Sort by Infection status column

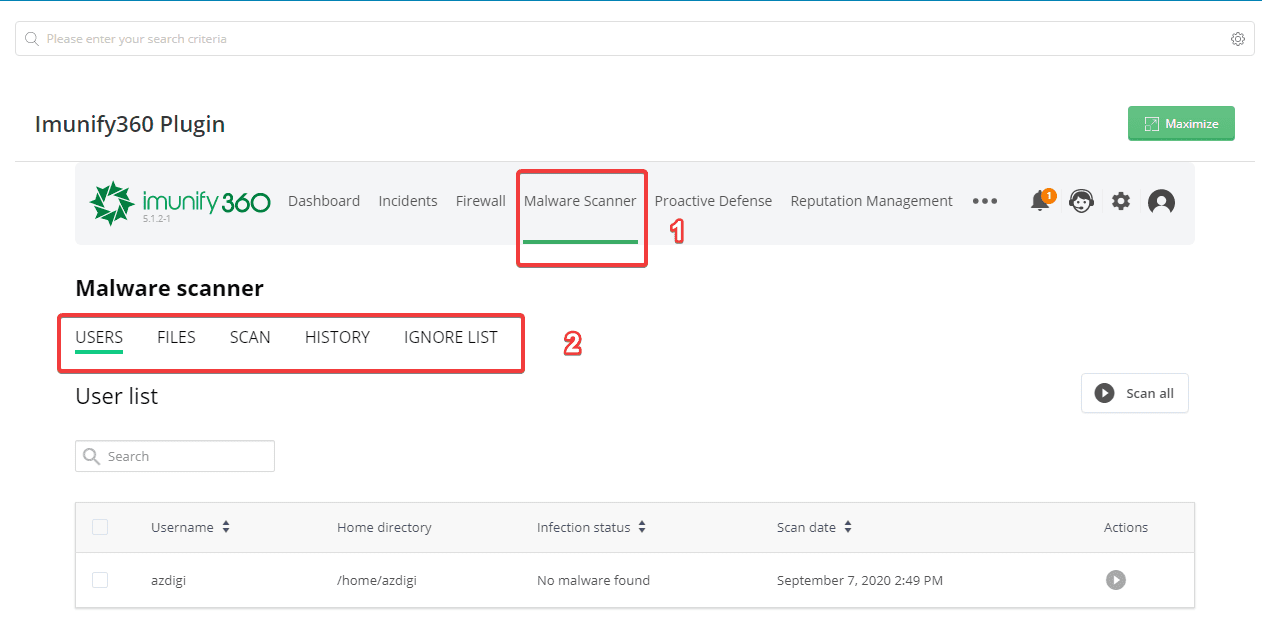[x=642, y=527]
